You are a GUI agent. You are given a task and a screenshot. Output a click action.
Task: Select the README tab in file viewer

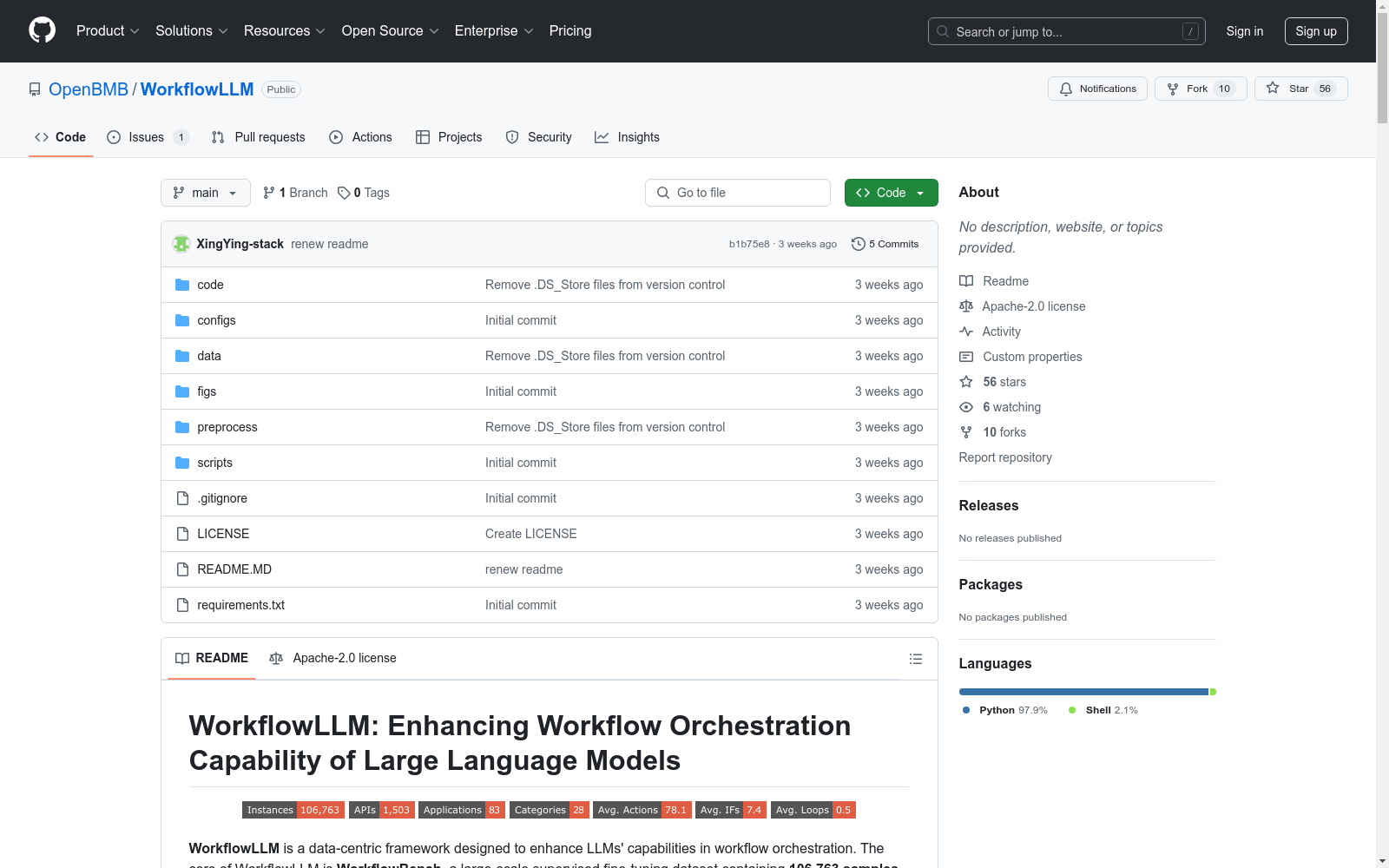click(212, 659)
